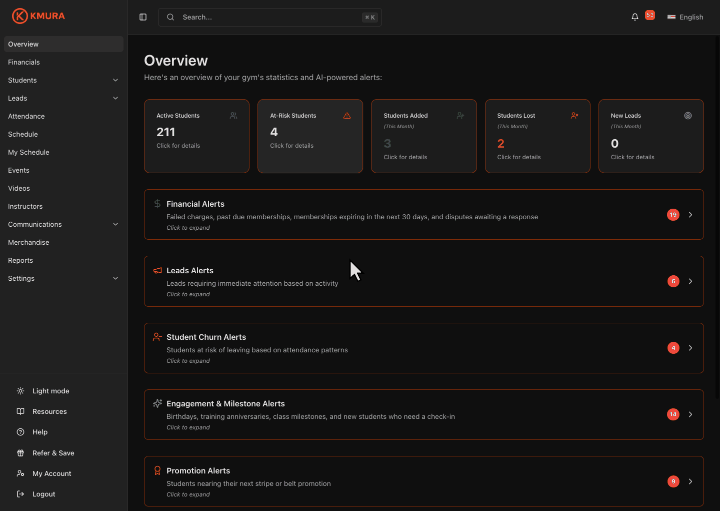Open the New Leads card details
This screenshot has width=720, height=511.
tap(651, 136)
